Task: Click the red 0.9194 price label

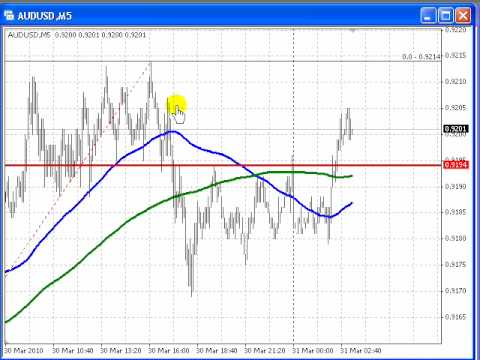Action: click(456, 165)
